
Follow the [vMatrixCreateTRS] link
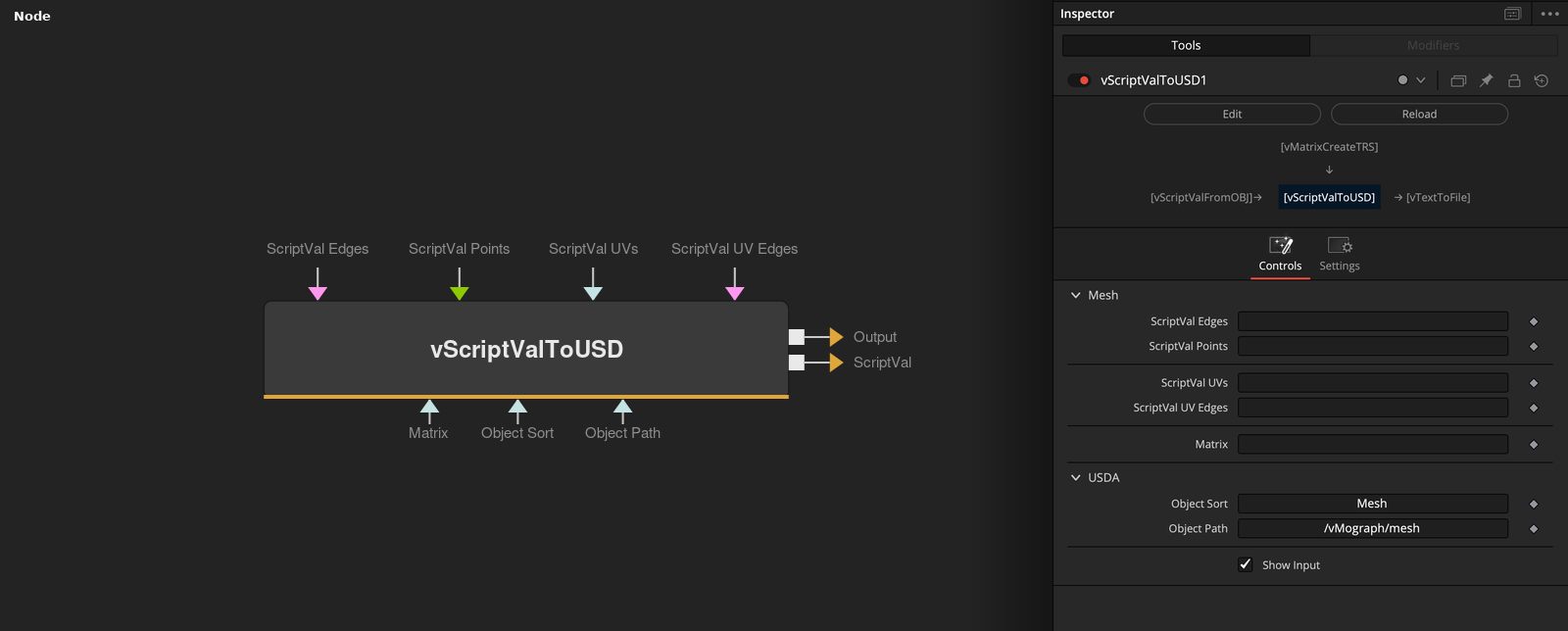pyautogui.click(x=1329, y=147)
